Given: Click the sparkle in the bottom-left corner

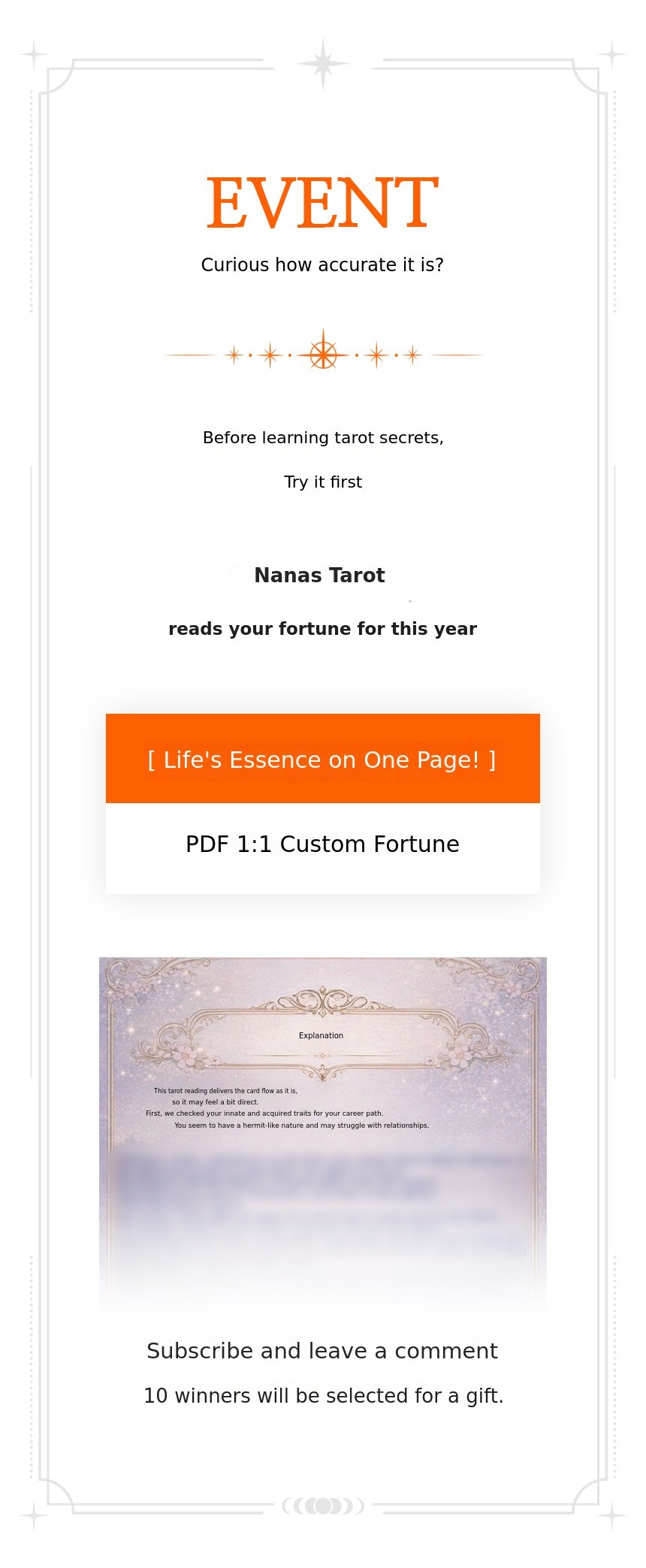Looking at the screenshot, I should (x=34, y=1515).
